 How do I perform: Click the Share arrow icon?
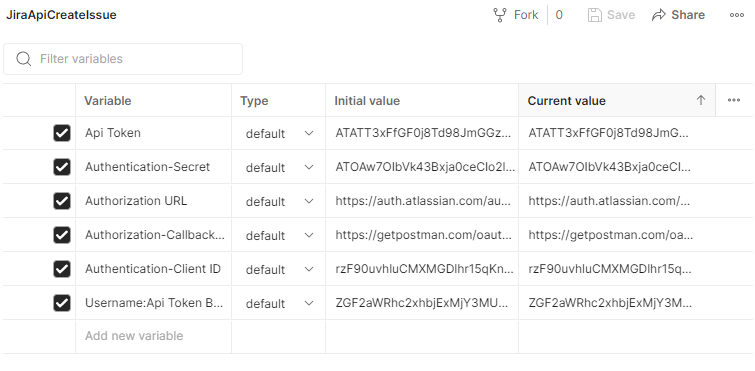[658, 15]
